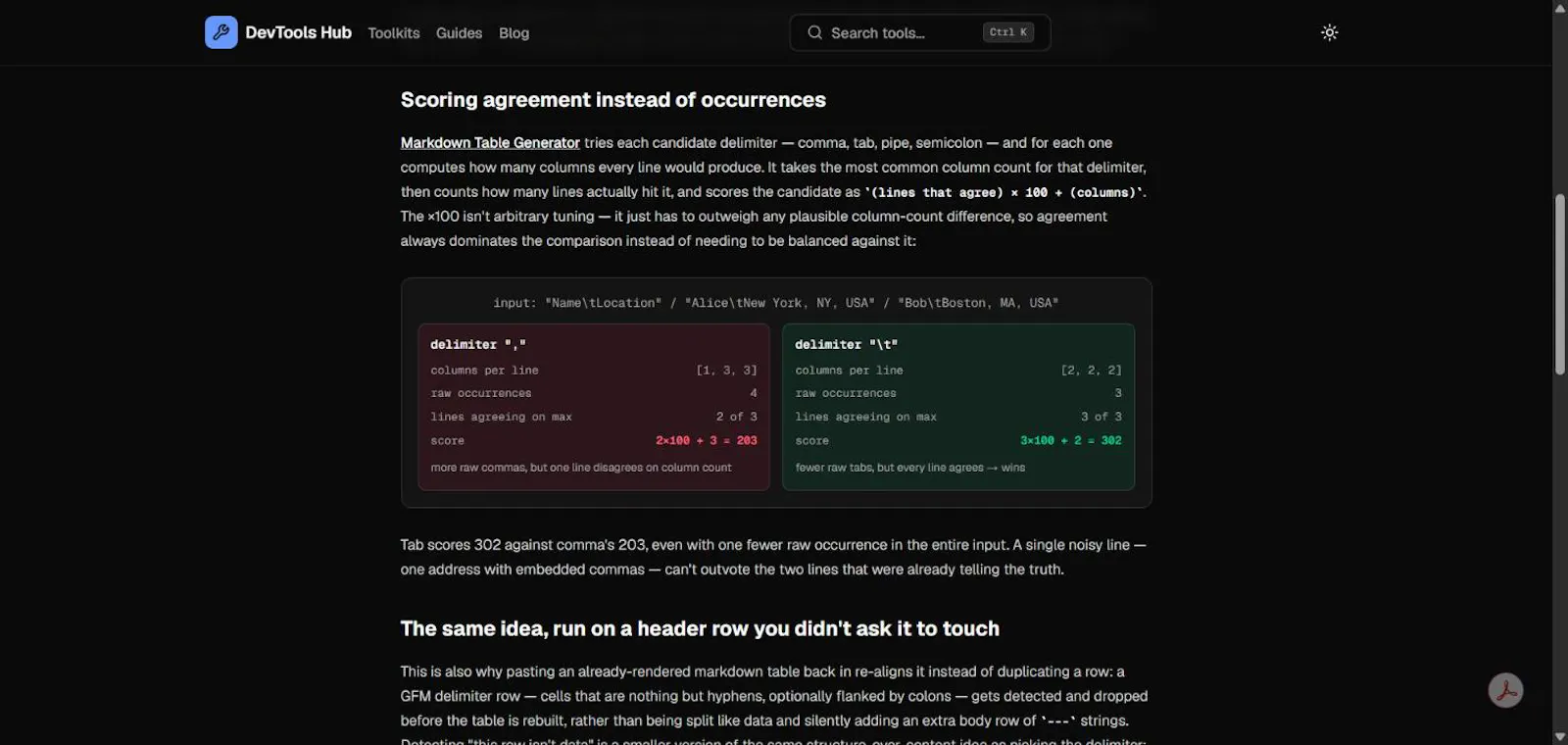Viewport: 1568px width, 745px height.
Task: Click the paragraph starting "Tab scores 302 against"
Action: 773,557
